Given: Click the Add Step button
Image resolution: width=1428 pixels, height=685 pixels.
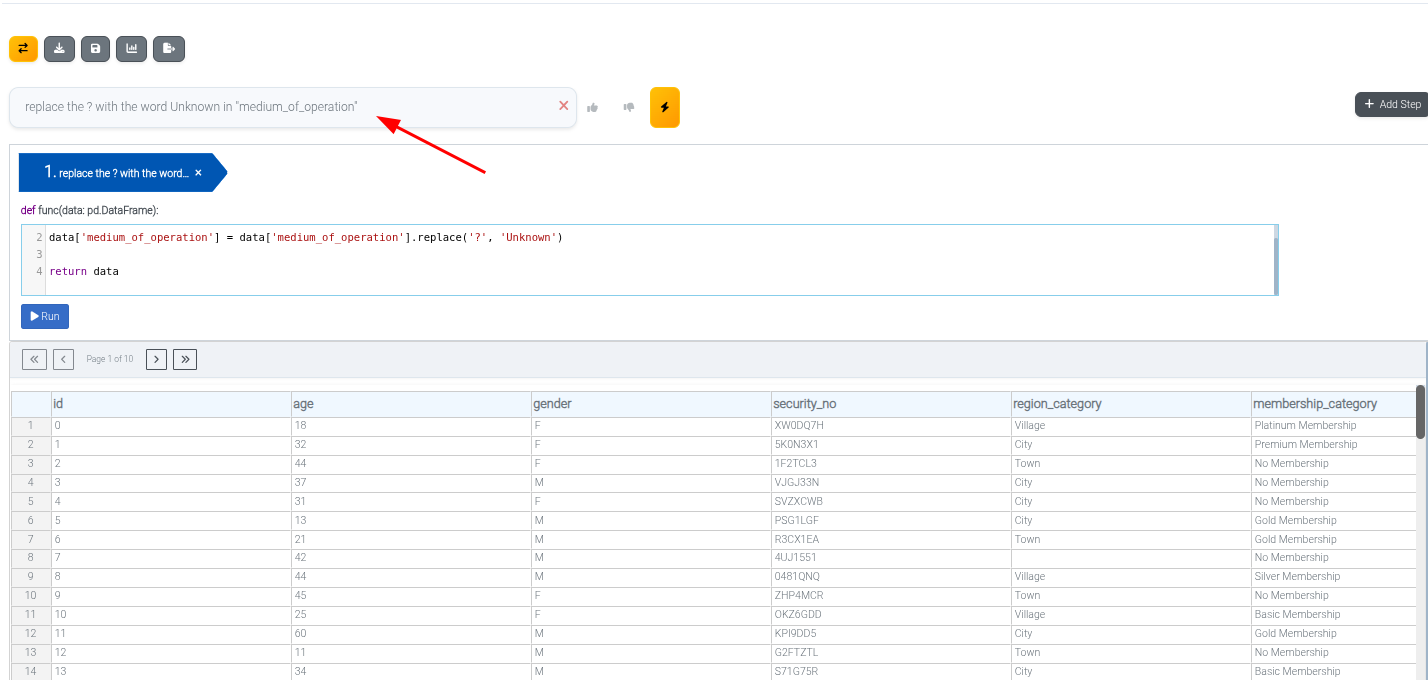Looking at the screenshot, I should point(1391,104).
